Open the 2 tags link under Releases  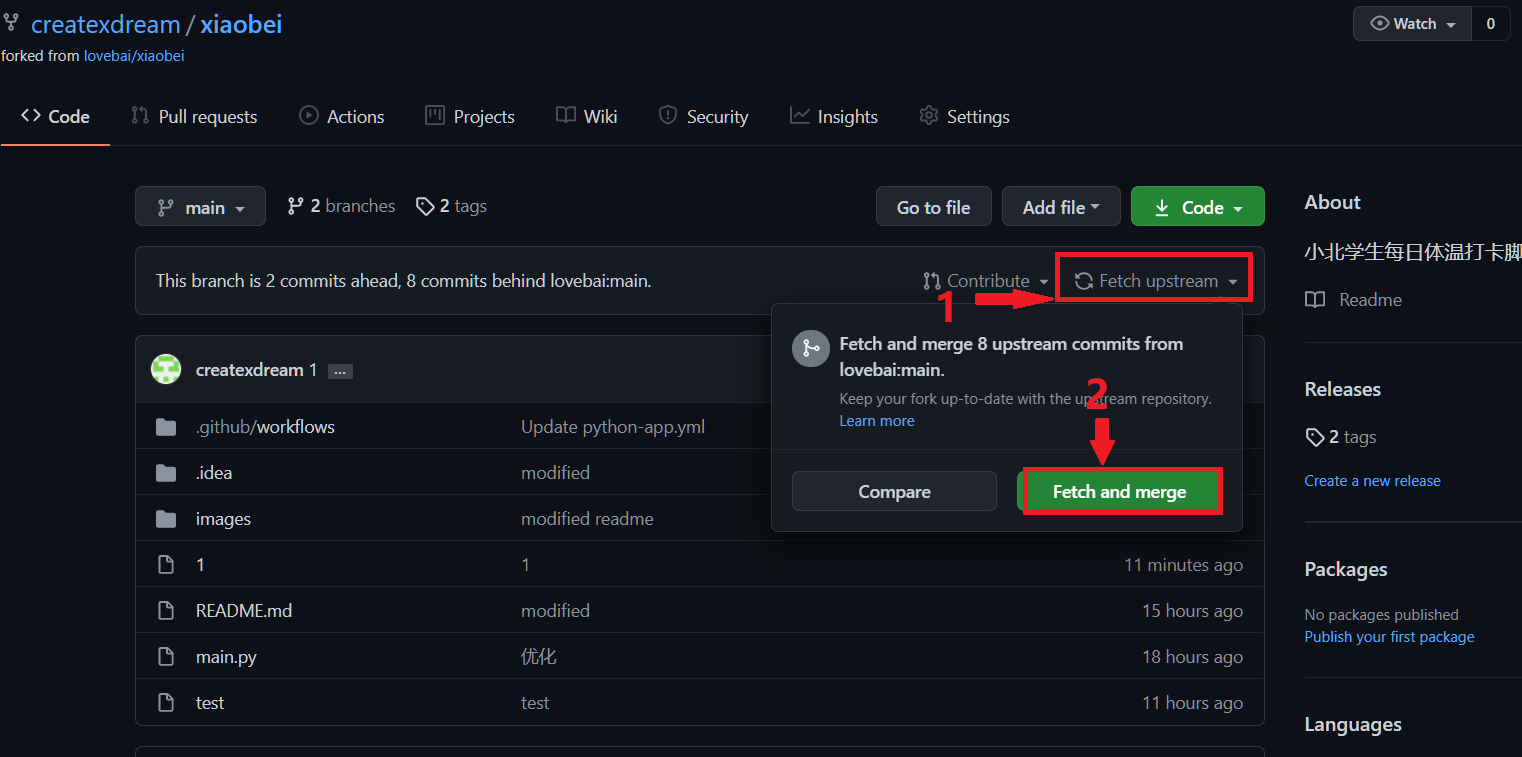[1341, 437]
